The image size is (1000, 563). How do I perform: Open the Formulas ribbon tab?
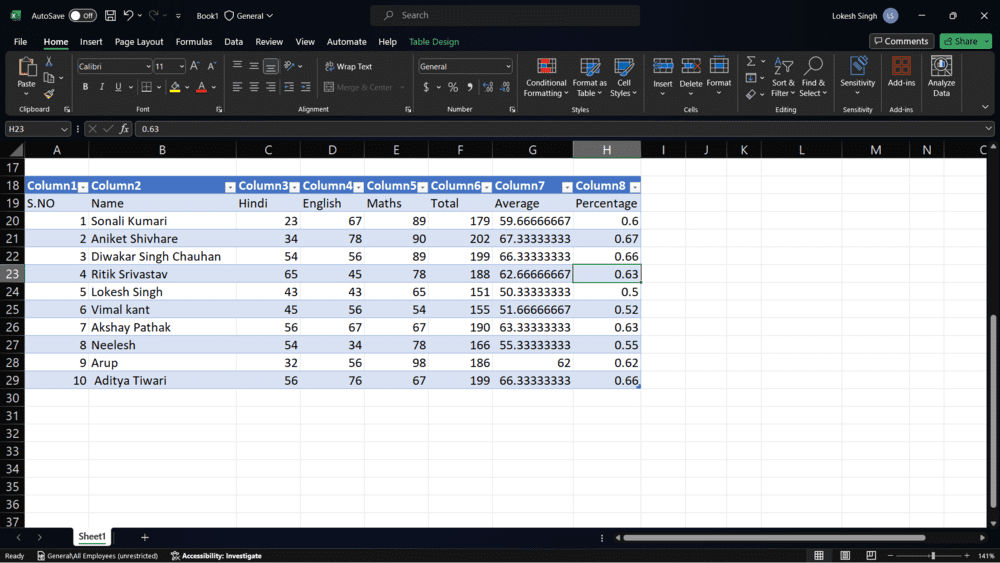point(193,42)
